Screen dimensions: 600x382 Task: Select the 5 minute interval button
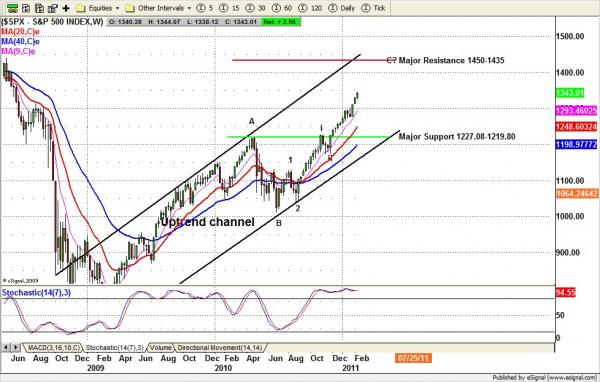pyautogui.click(x=205, y=8)
